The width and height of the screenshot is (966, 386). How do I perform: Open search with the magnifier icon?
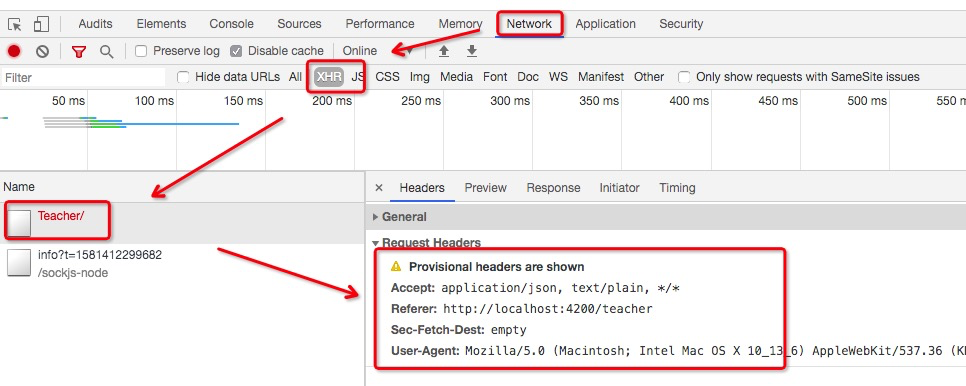coord(107,52)
